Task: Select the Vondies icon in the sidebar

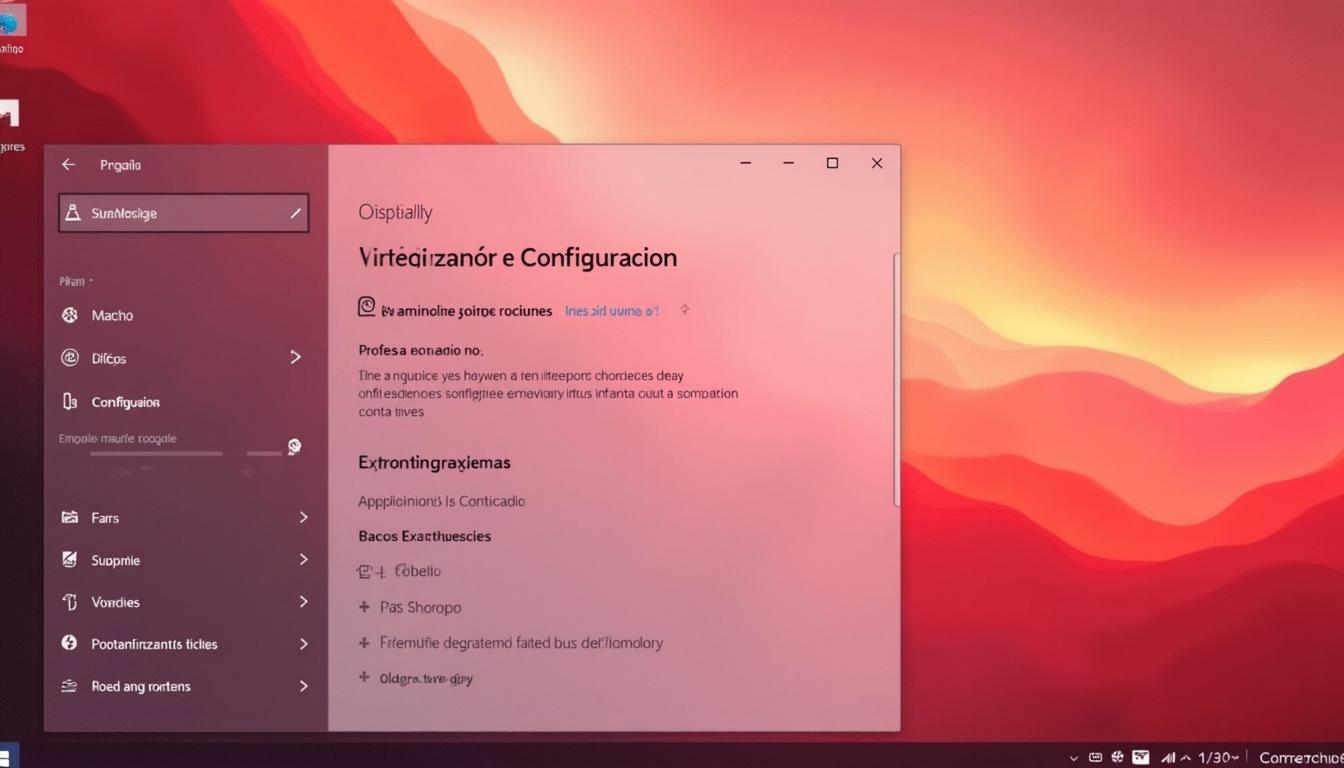Action: (x=69, y=602)
